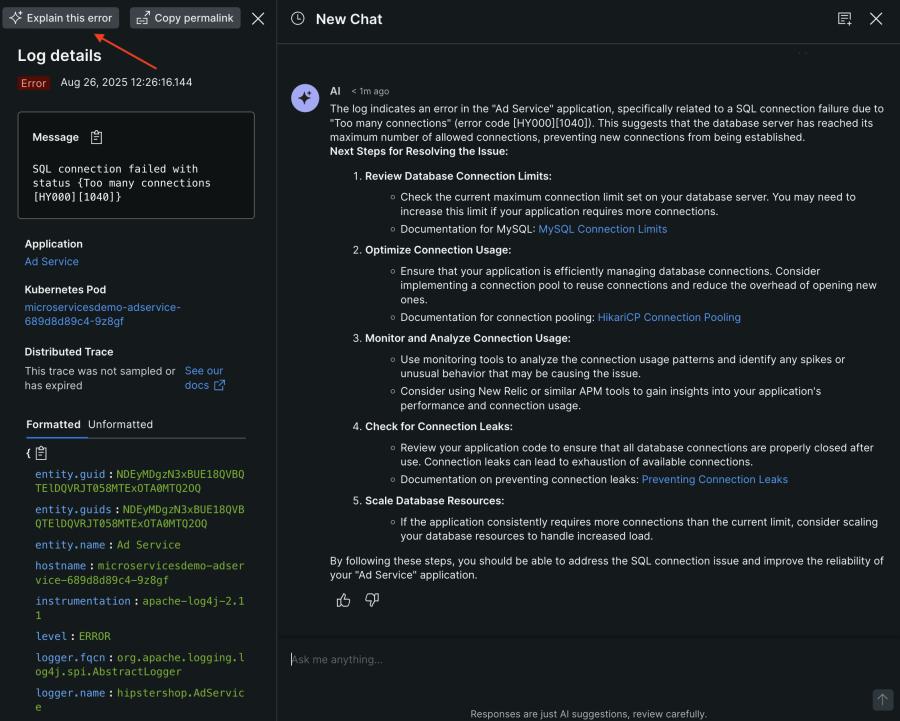Select the level attribute key

51,636
